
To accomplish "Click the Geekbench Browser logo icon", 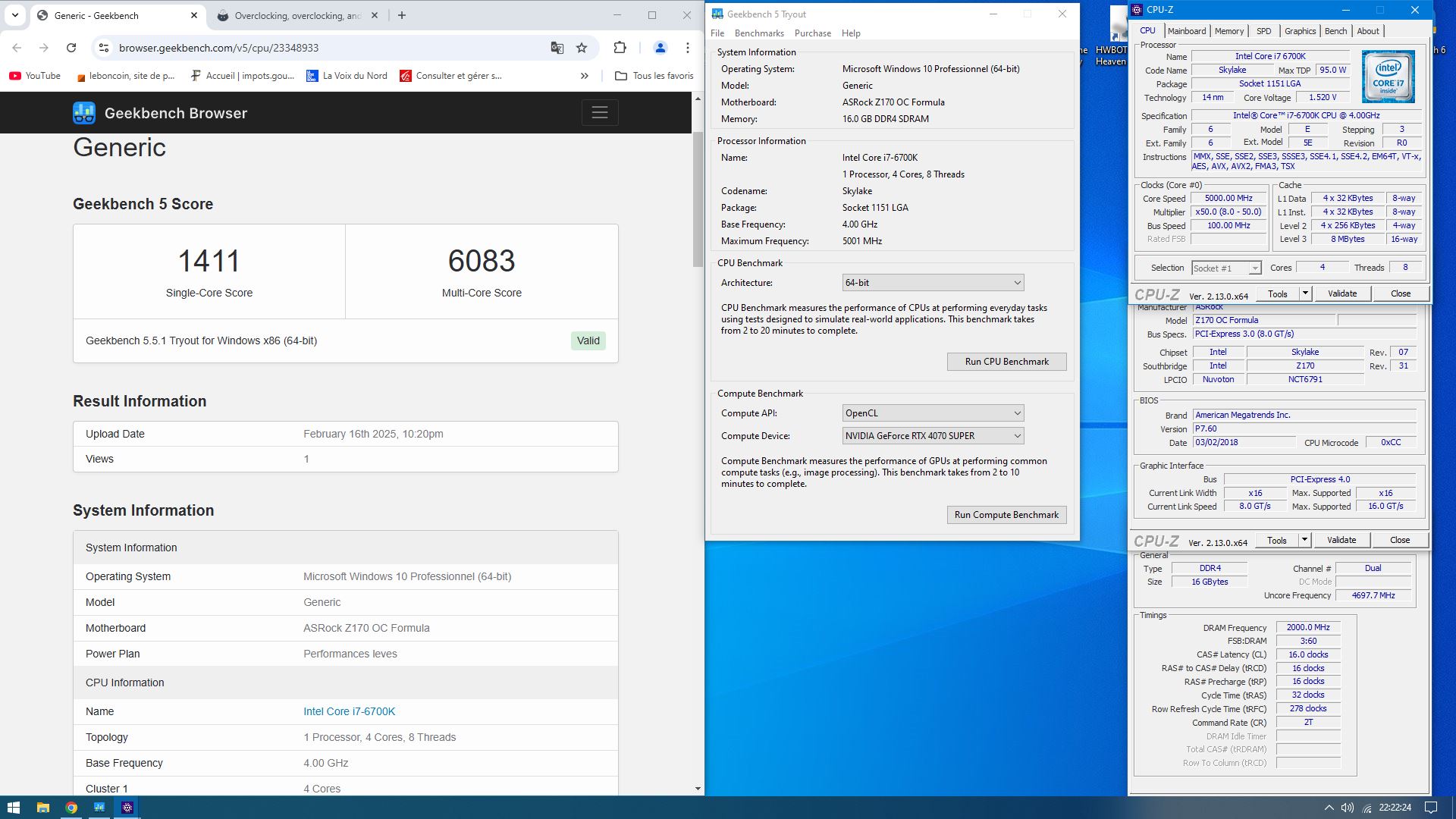I will tap(84, 113).
